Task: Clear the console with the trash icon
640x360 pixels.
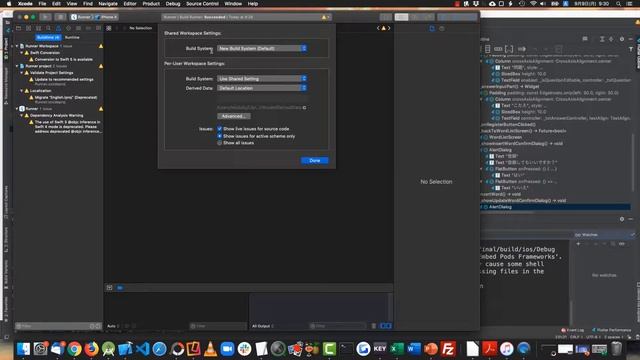Action: click(373, 326)
